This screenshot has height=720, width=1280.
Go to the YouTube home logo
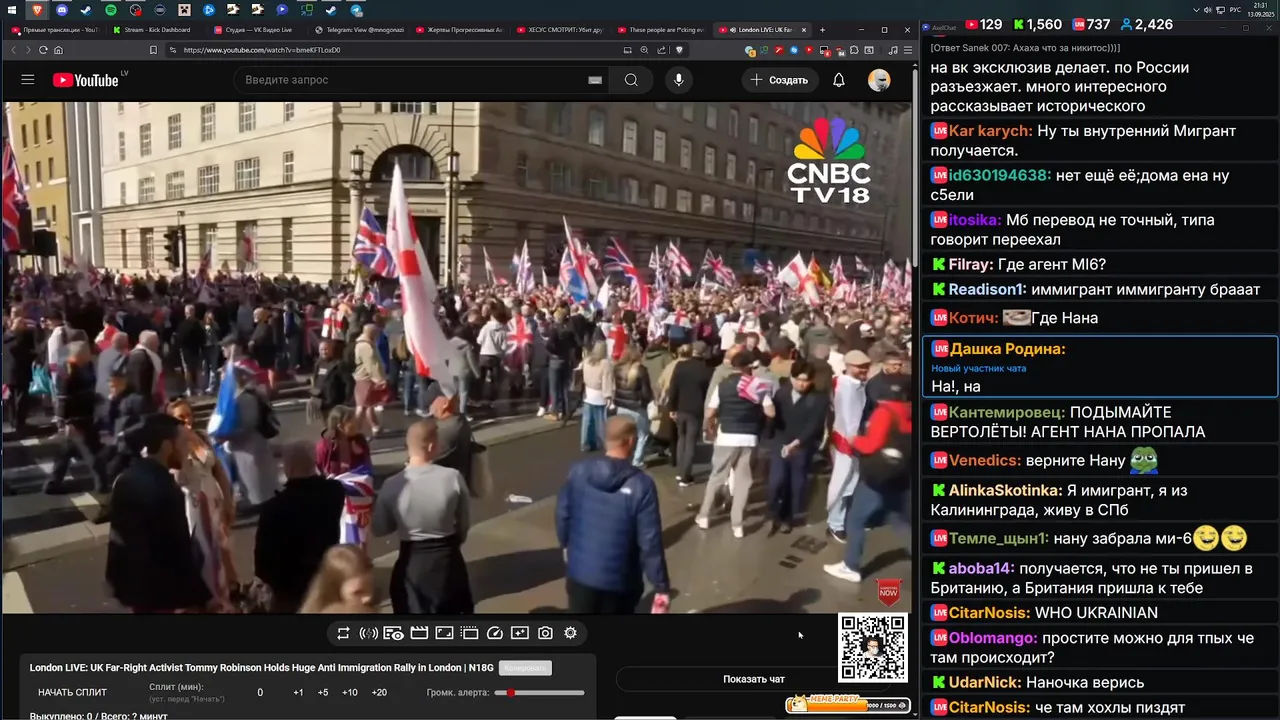[x=86, y=80]
